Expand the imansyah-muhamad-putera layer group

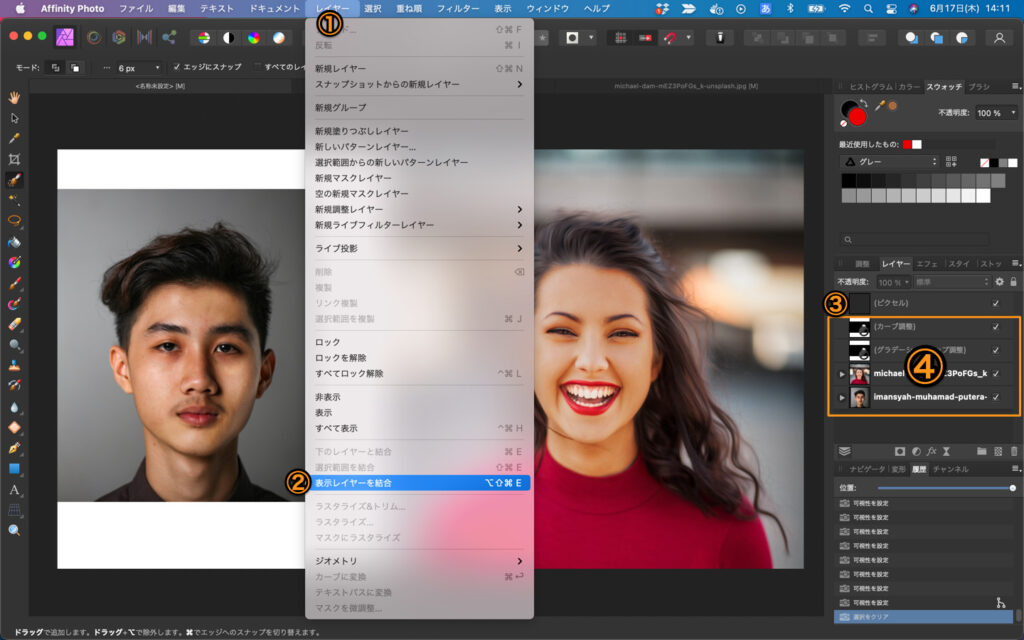(x=842, y=398)
